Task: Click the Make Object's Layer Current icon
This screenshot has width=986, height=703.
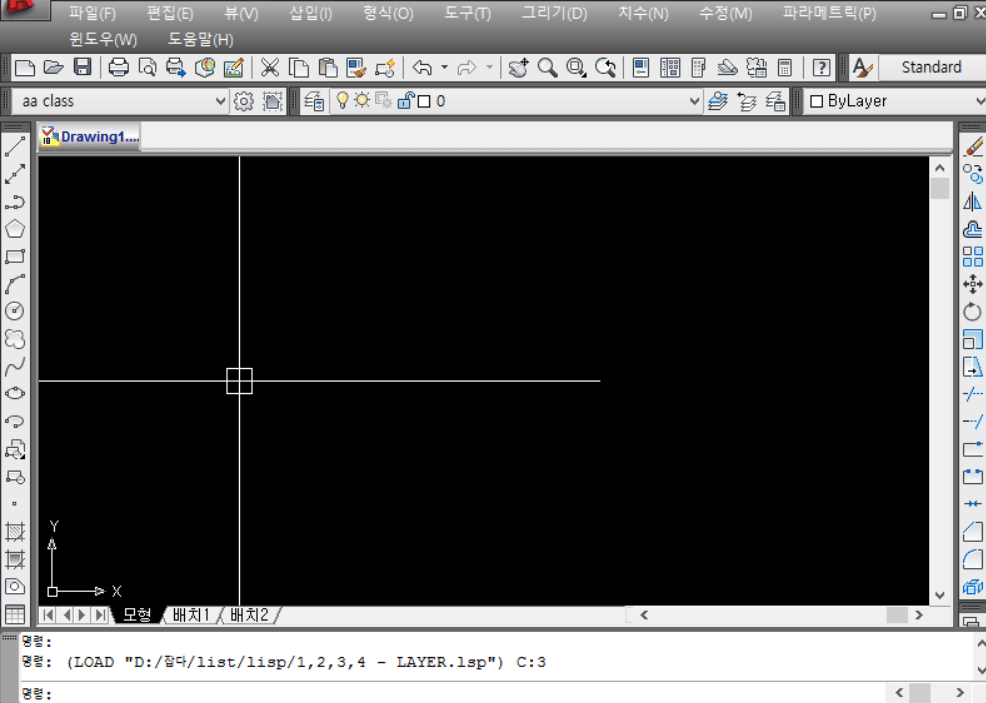Action: (x=718, y=101)
